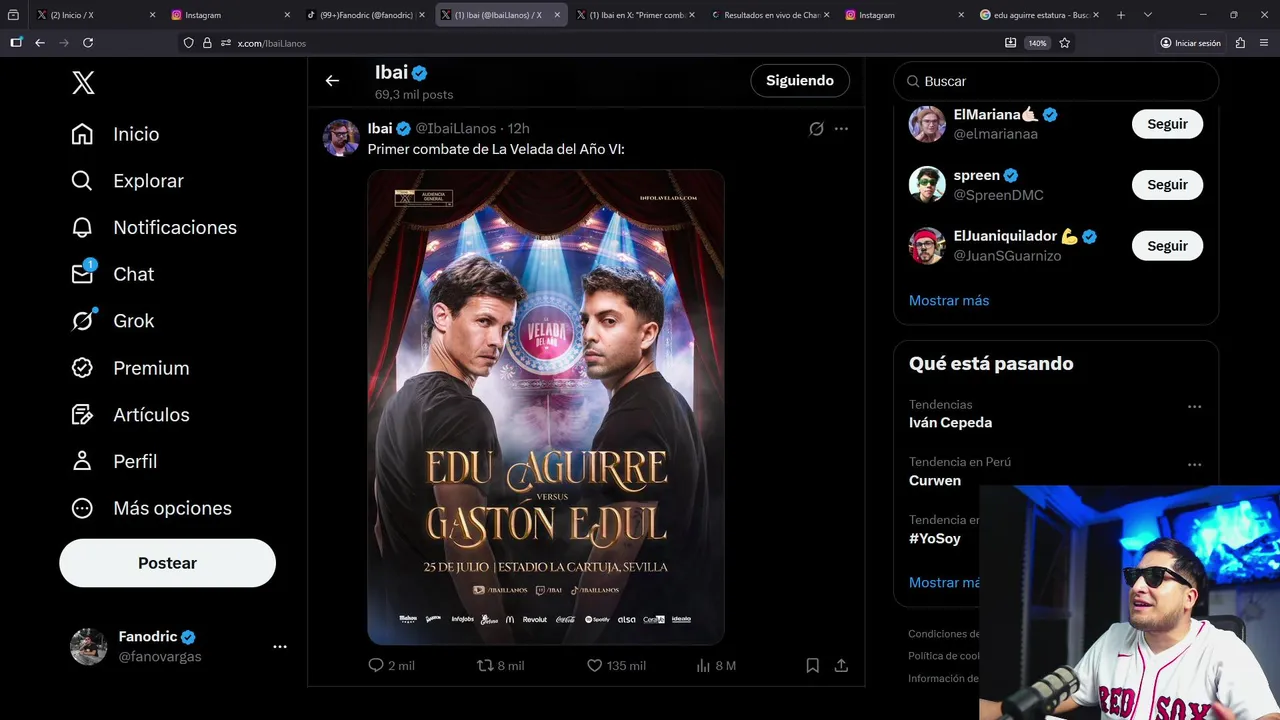The image size is (1280, 720).
Task: Open the post's more options dots
Action: click(x=841, y=129)
